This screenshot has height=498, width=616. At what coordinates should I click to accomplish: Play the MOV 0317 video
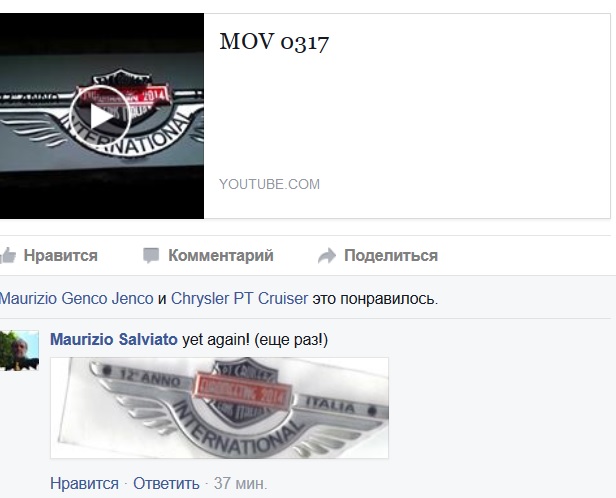point(100,116)
